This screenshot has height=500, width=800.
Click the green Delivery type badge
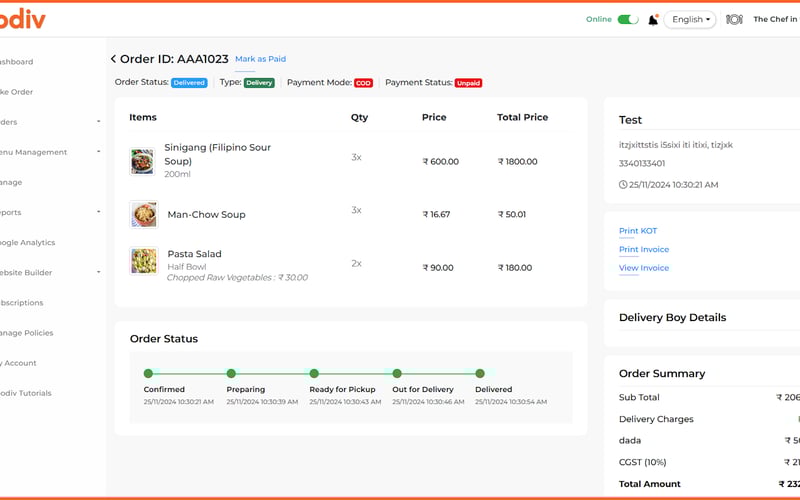tap(259, 83)
